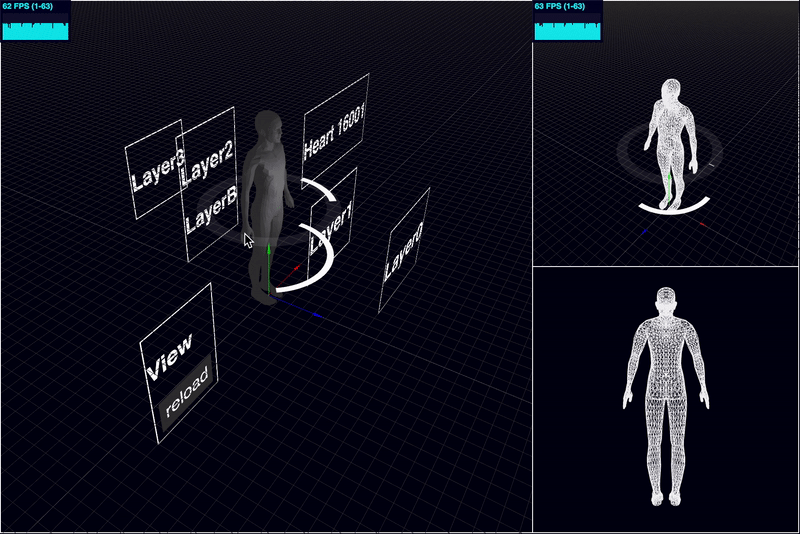Click the shaded human model in main view

[x=267, y=204]
